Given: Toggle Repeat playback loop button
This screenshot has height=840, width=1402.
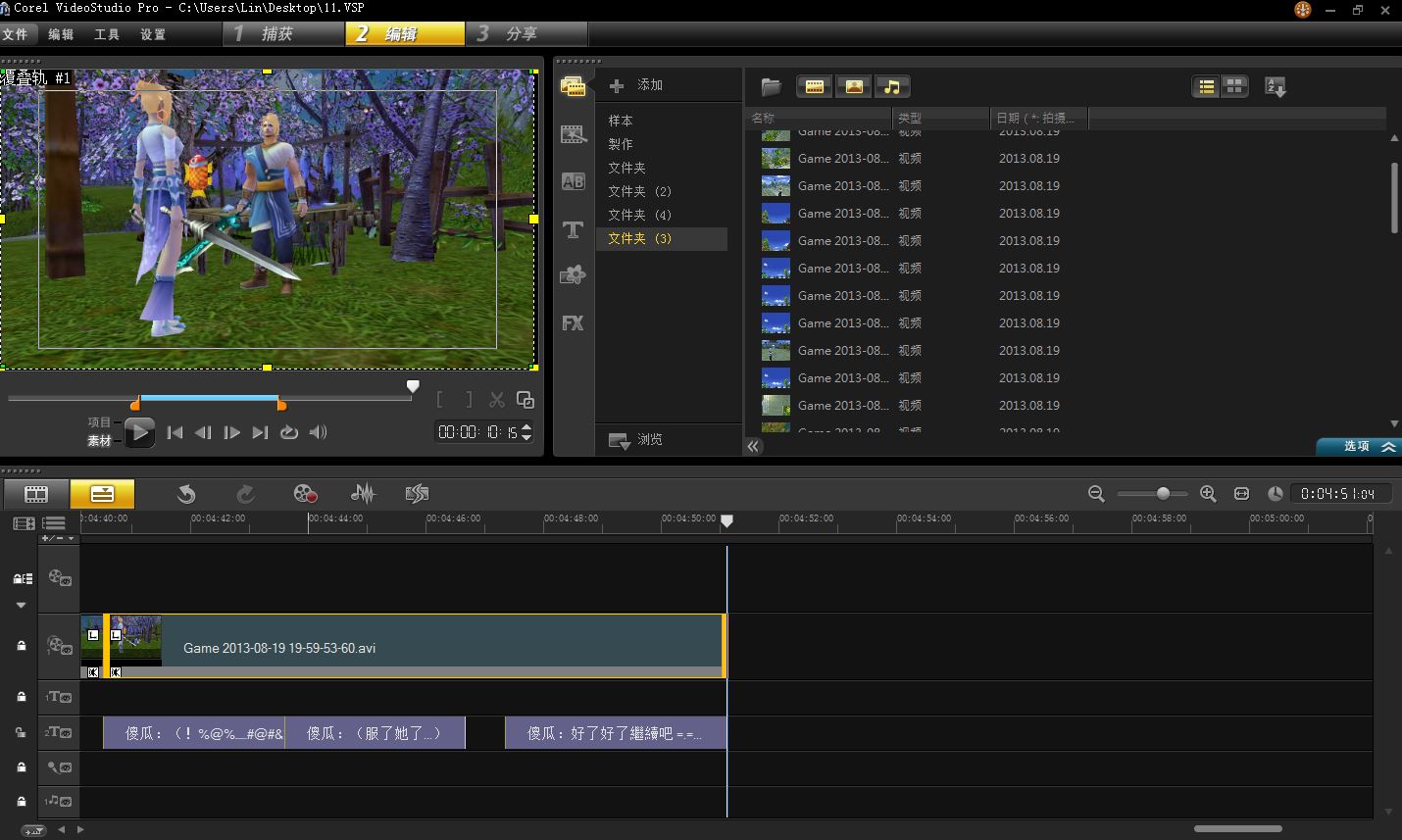Looking at the screenshot, I should (289, 432).
